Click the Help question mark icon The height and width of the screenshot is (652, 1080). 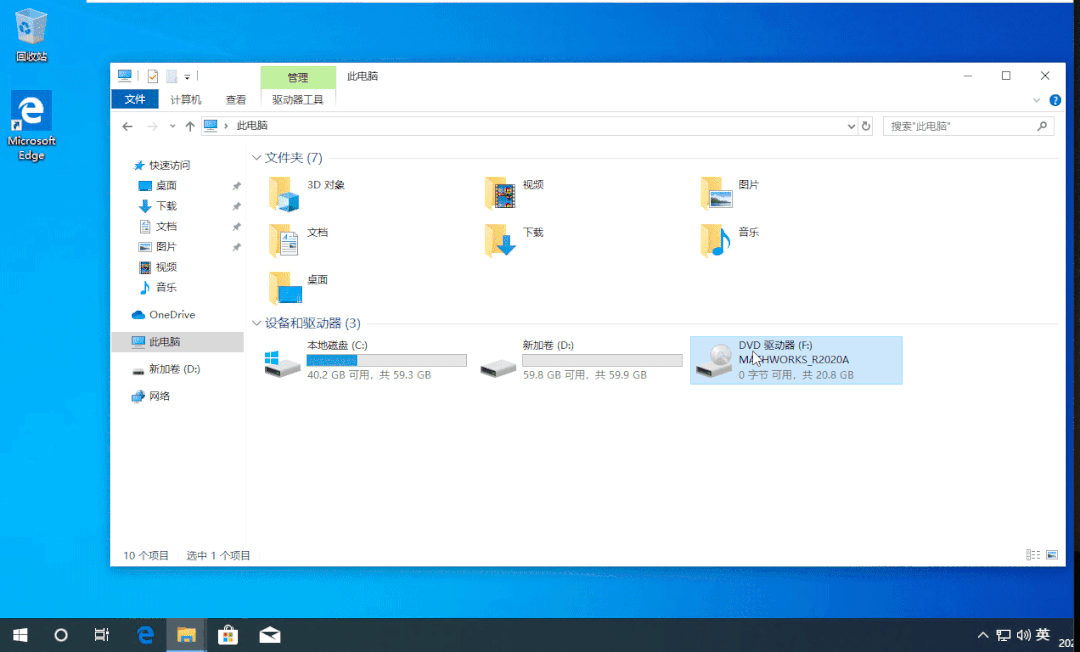pyautogui.click(x=1053, y=100)
